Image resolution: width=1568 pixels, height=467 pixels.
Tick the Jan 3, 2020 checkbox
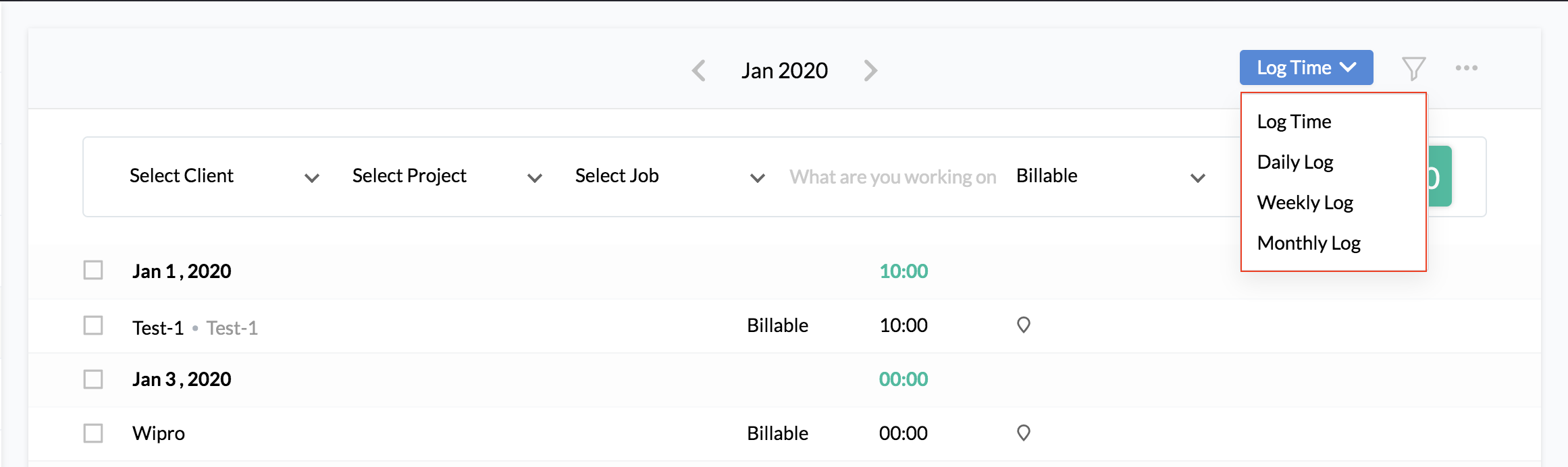coord(93,379)
